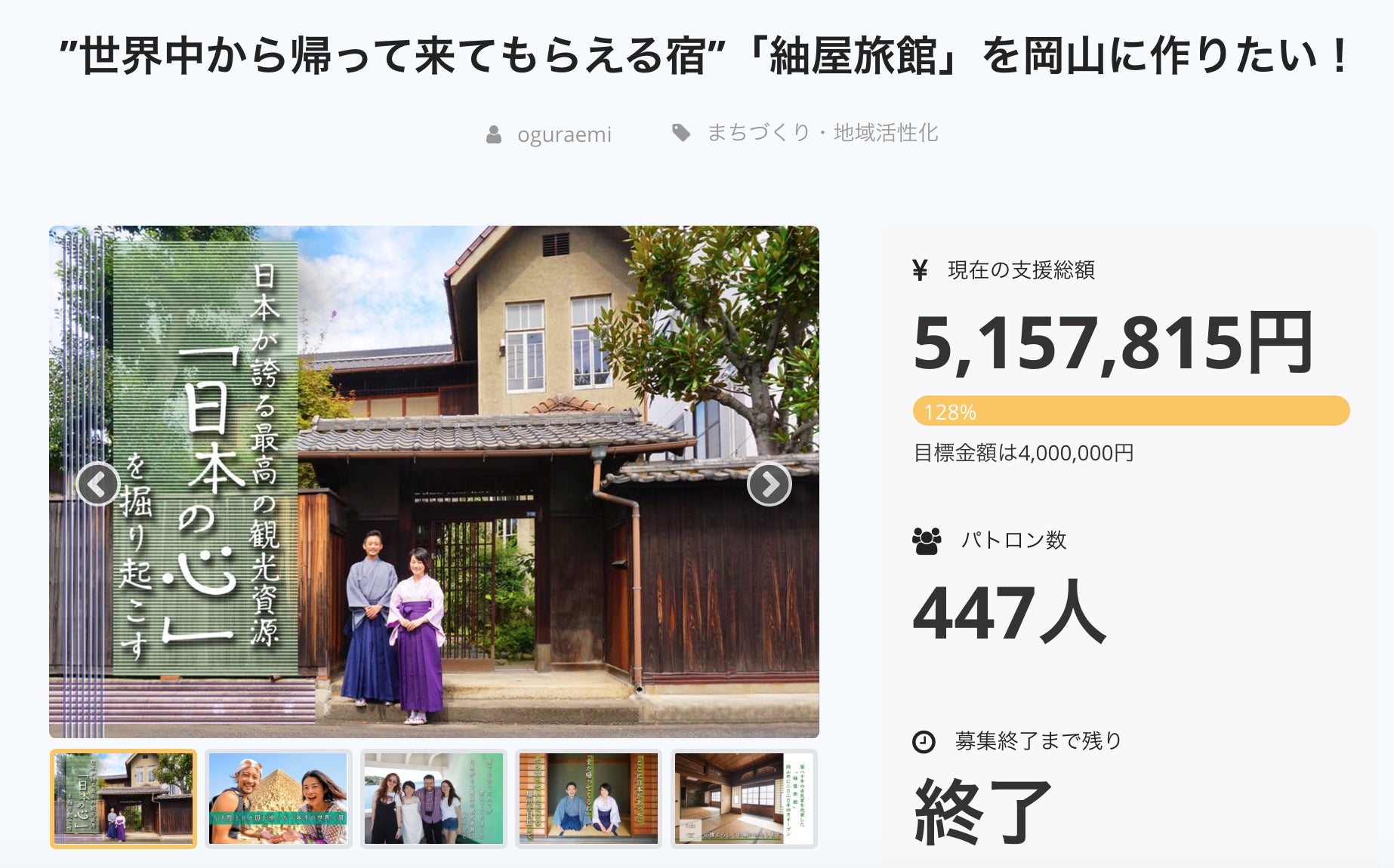1394x868 pixels.
Task: Select the first thumbnail of ryokan gate
Action: (124, 799)
